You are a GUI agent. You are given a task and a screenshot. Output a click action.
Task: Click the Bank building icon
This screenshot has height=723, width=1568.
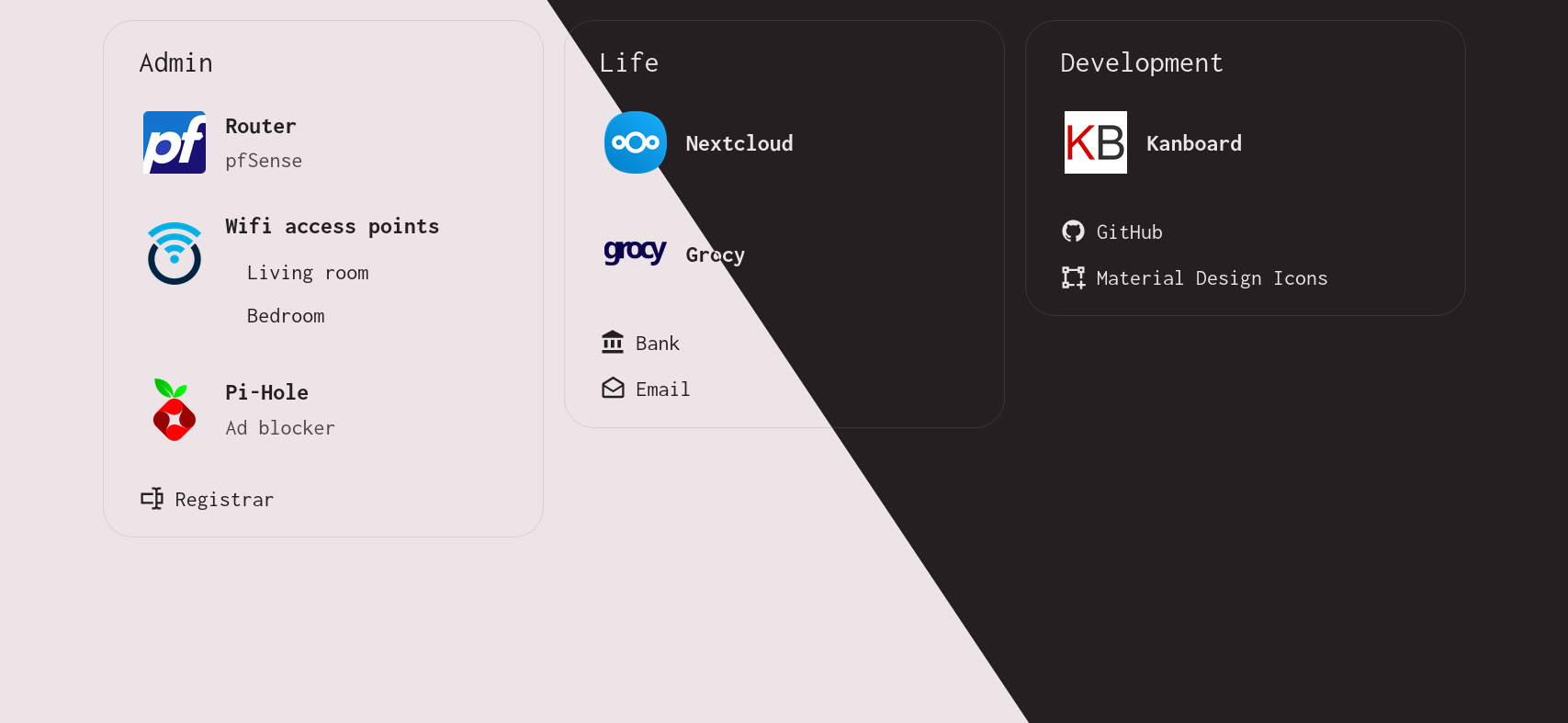coord(613,343)
